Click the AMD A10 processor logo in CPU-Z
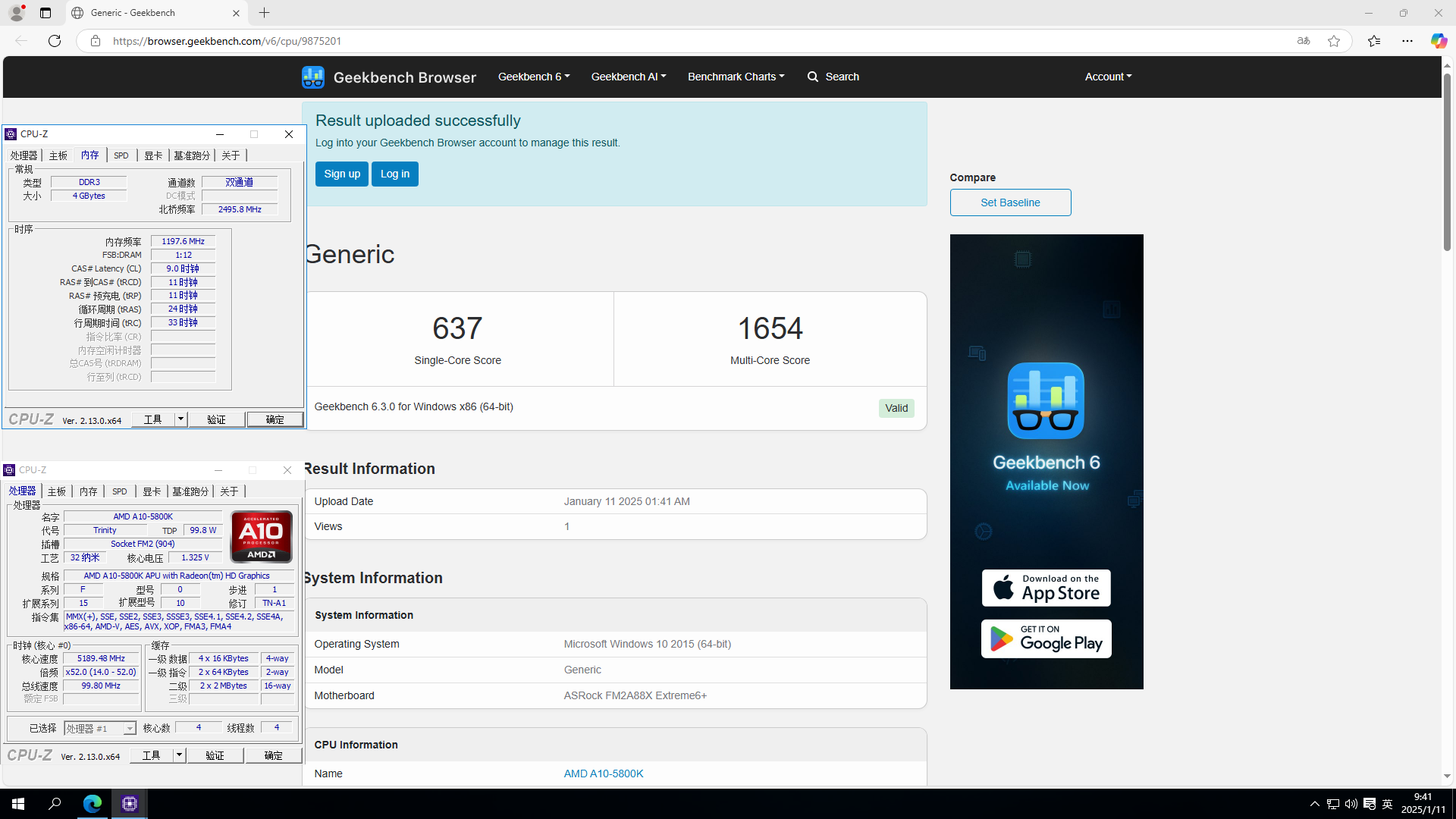This screenshot has width=1456, height=819. [x=262, y=537]
